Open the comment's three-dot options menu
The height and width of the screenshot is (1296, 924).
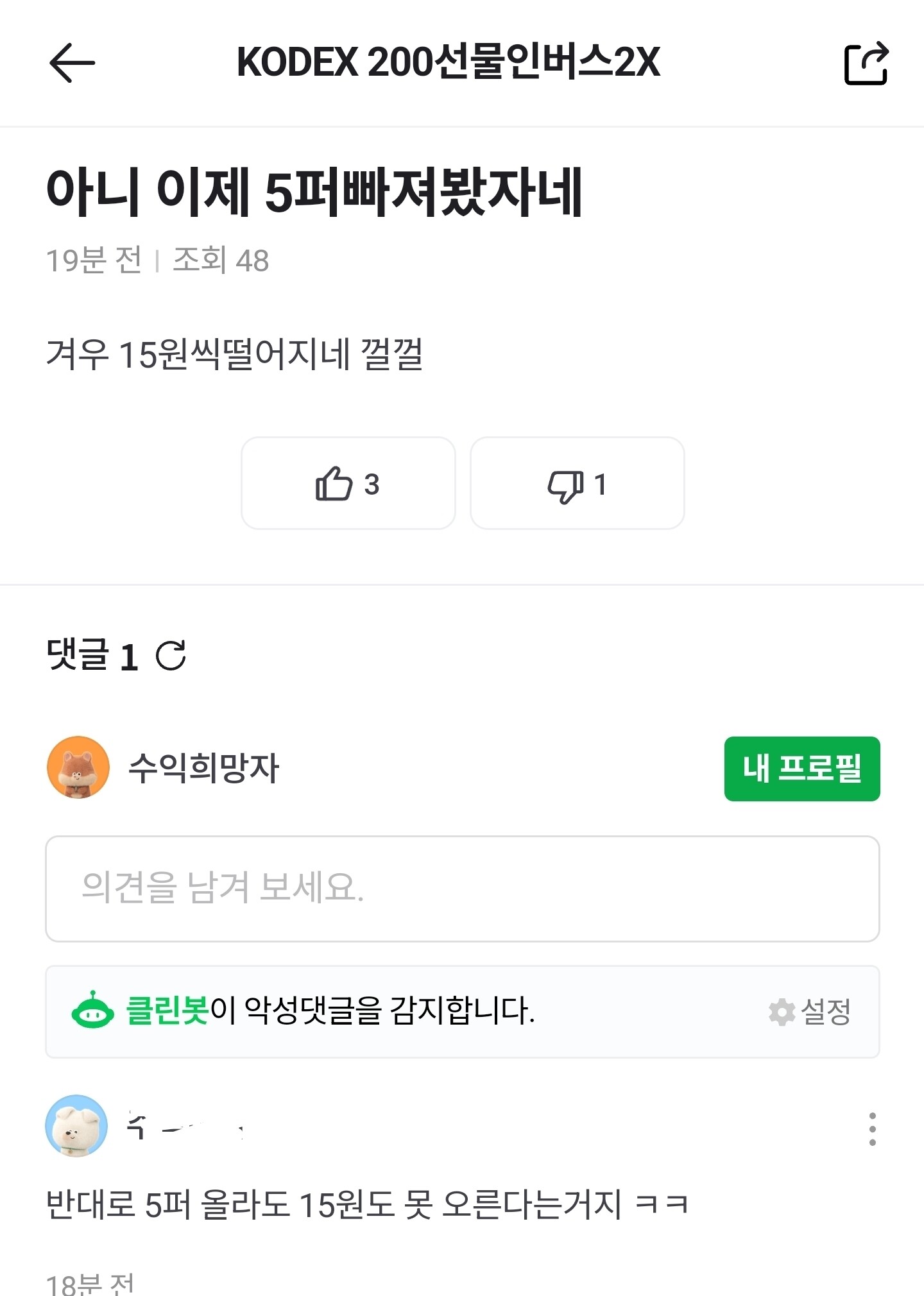872,1129
